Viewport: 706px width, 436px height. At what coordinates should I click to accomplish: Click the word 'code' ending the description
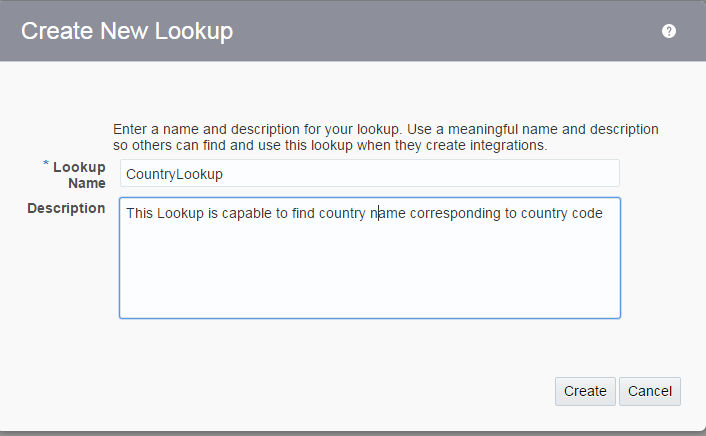pyautogui.click(x=587, y=213)
